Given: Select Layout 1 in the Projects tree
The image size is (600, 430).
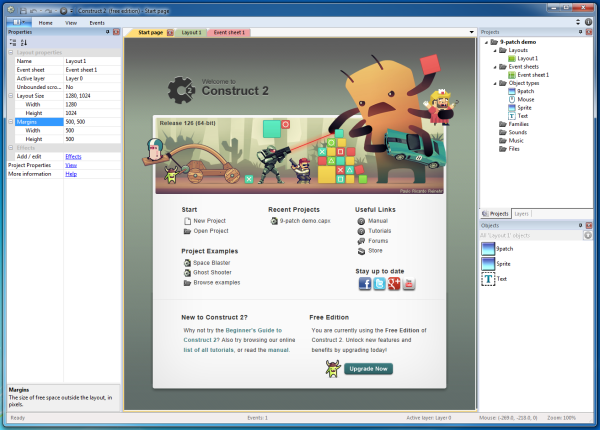Looking at the screenshot, I should pyautogui.click(x=523, y=59).
